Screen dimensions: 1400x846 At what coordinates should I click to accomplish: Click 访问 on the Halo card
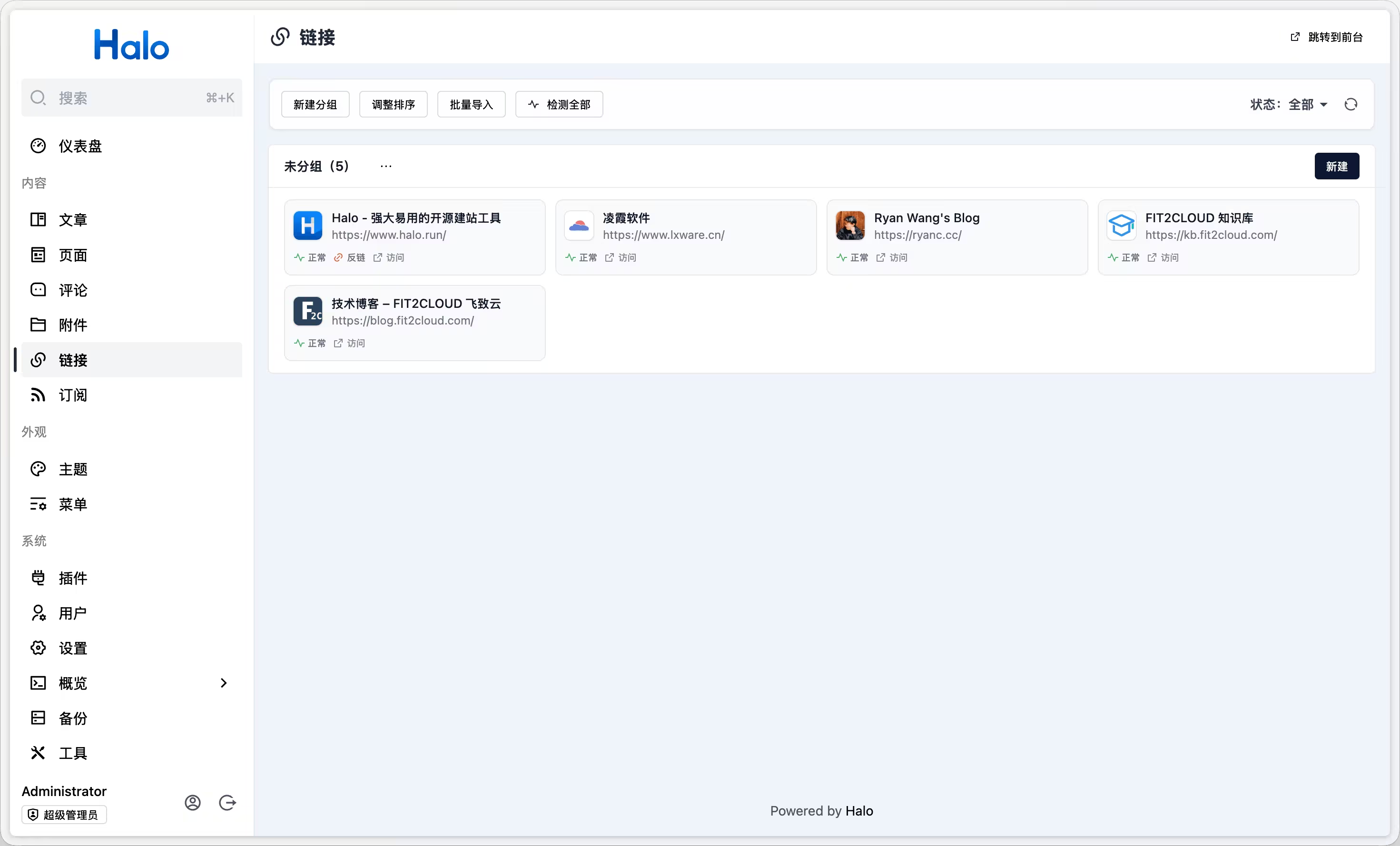coord(389,257)
